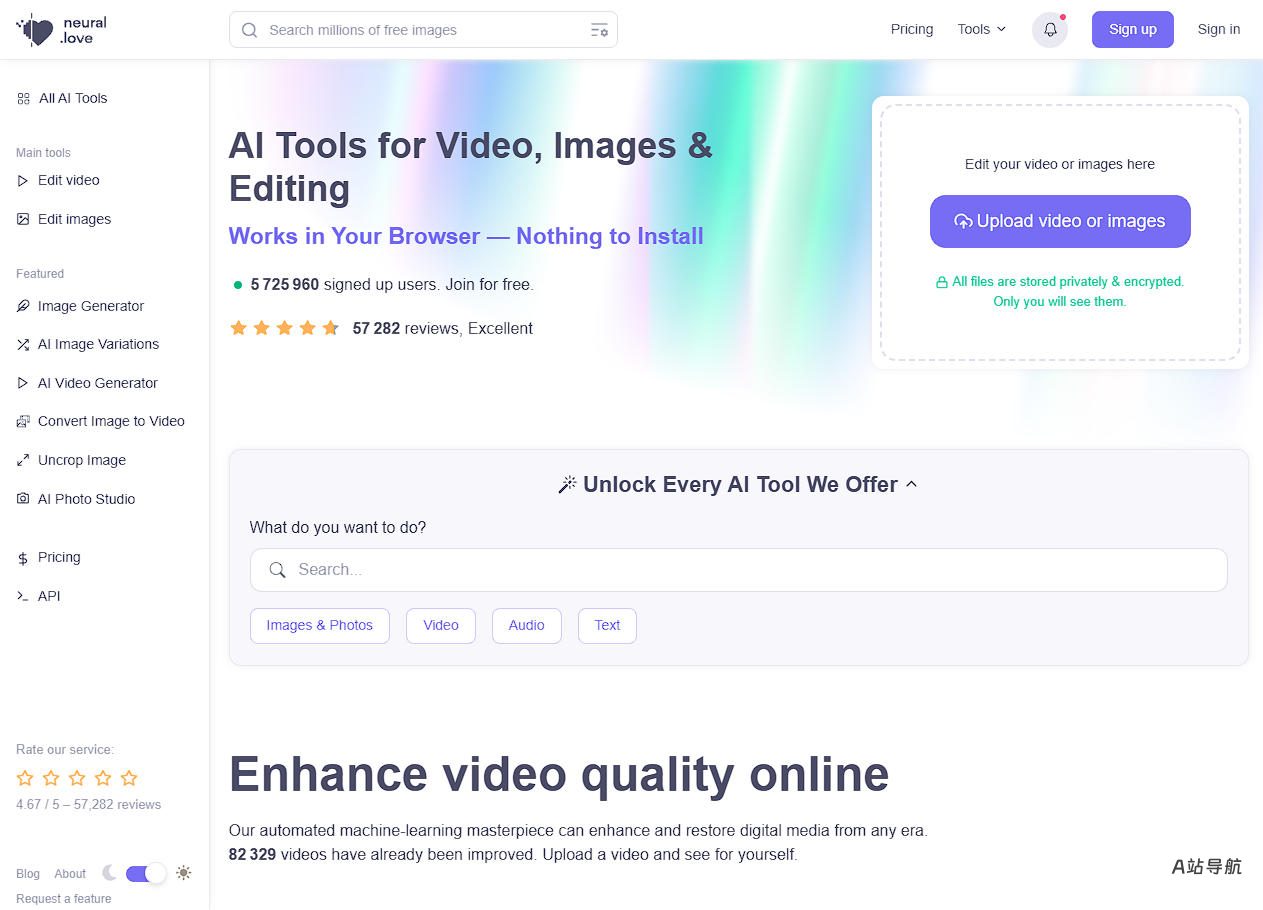Screen dimensions: 1263x910
Task: Click the API terminal icon
Action: click(x=23, y=596)
